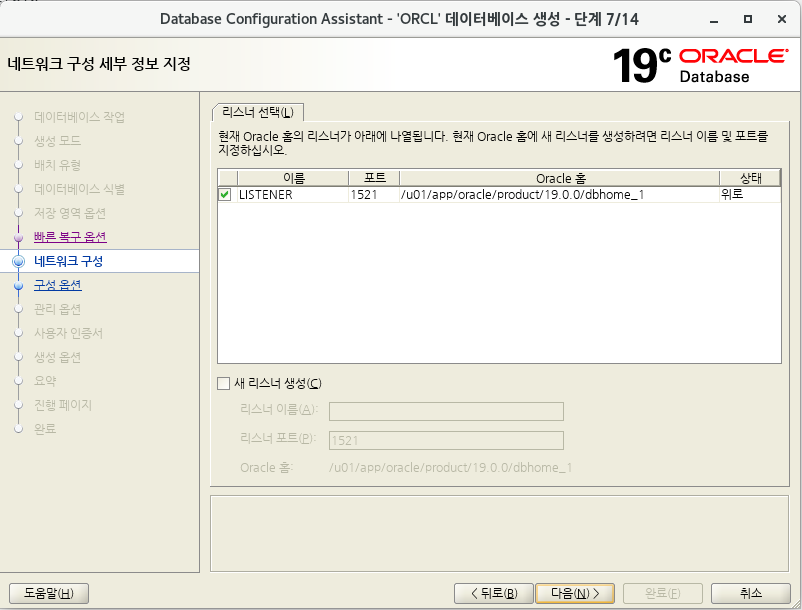This screenshot has height=610, width=802.
Task: Select the 리스너 선택 tab
Action: pos(258,112)
